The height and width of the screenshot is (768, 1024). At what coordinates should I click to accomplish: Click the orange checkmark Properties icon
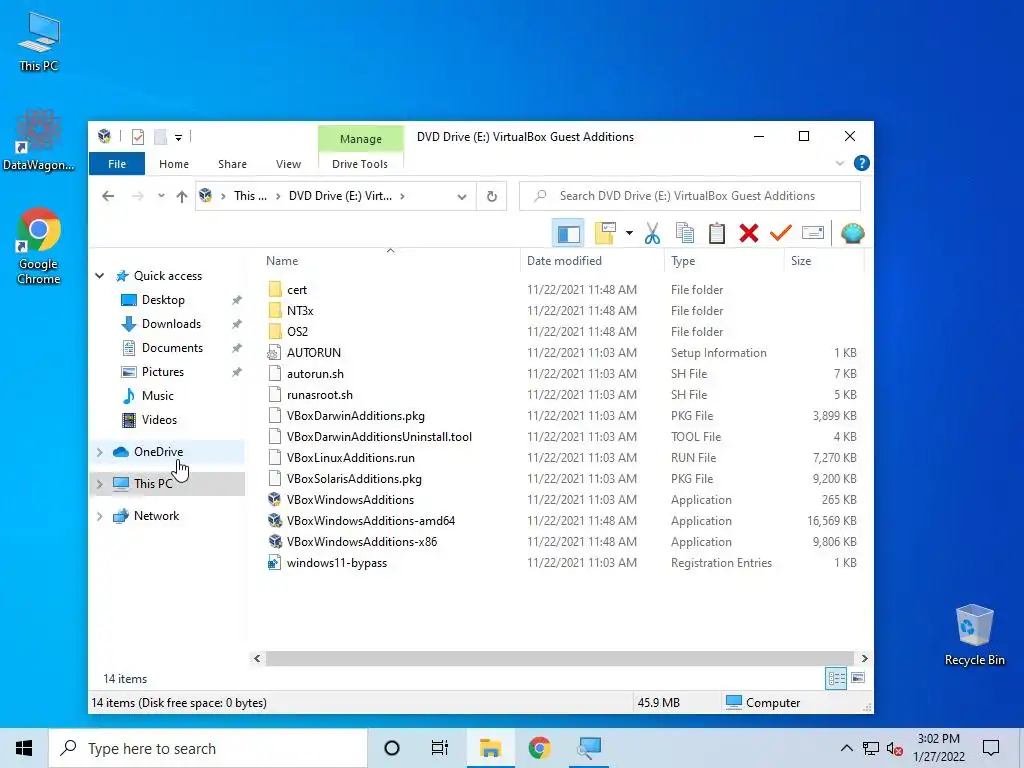(780, 233)
